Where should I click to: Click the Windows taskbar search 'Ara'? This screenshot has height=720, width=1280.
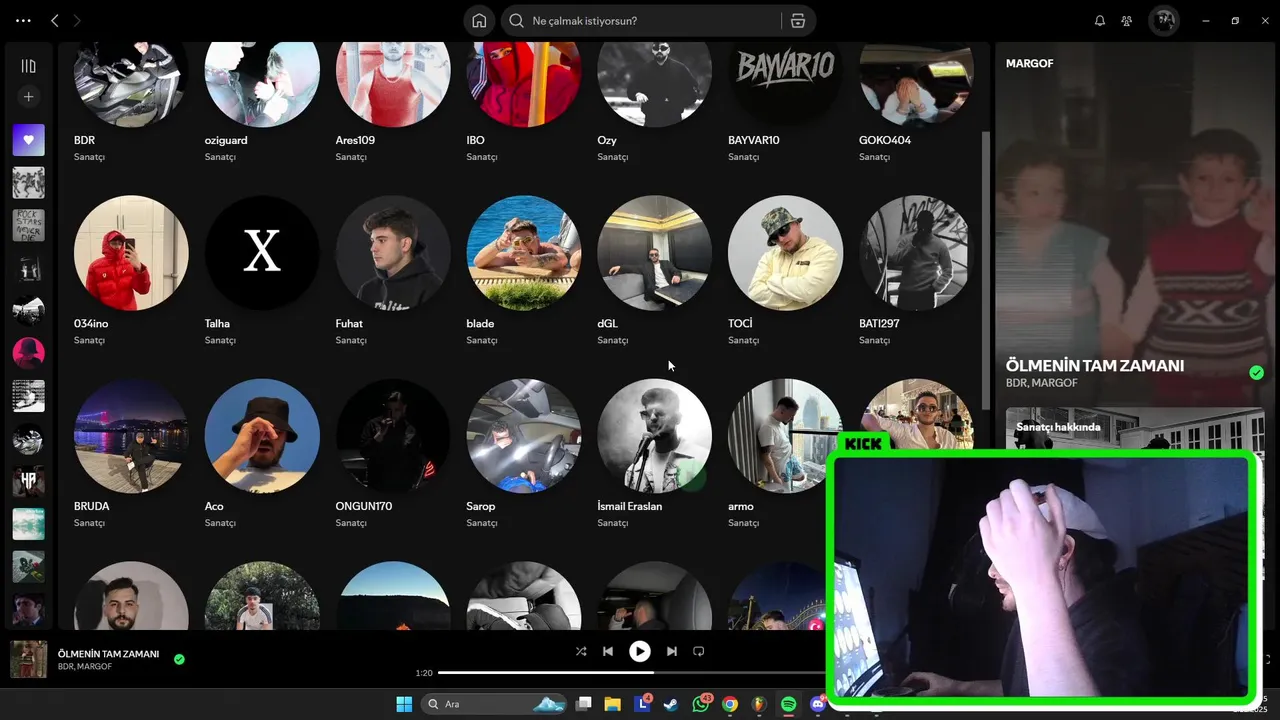(x=496, y=704)
